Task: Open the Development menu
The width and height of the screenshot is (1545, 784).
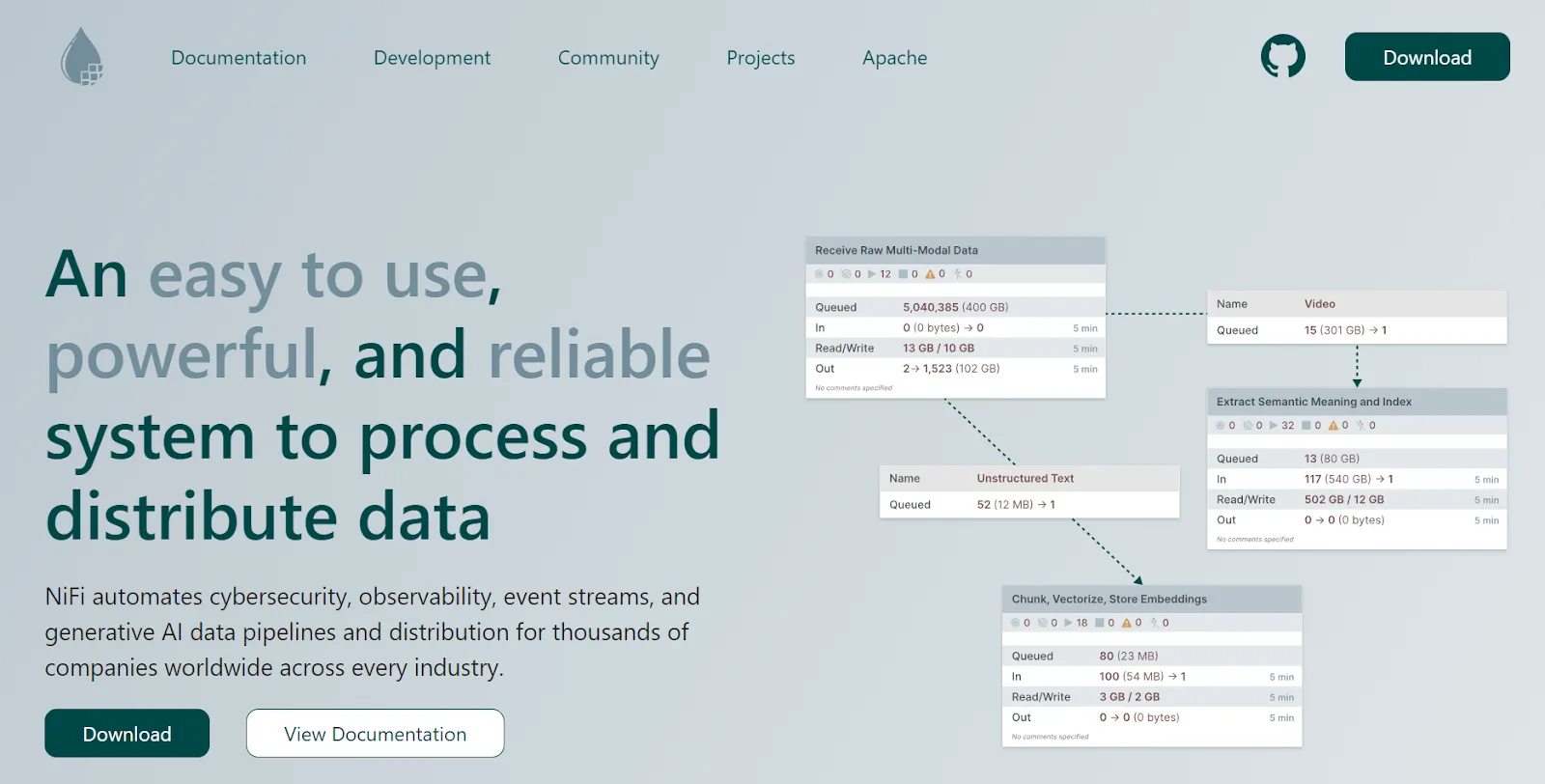Action: [432, 58]
